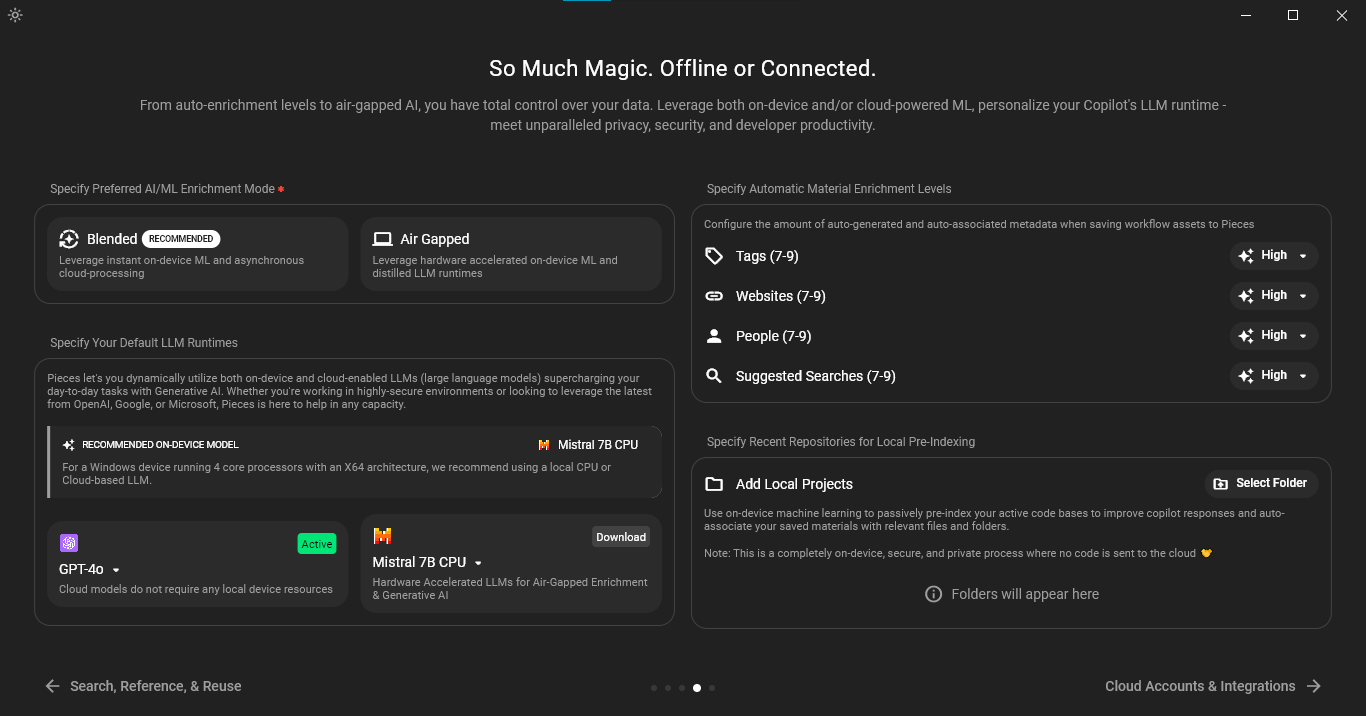Click the Mistral logo icon on model card
This screenshot has height=716, width=1366.
click(382, 536)
